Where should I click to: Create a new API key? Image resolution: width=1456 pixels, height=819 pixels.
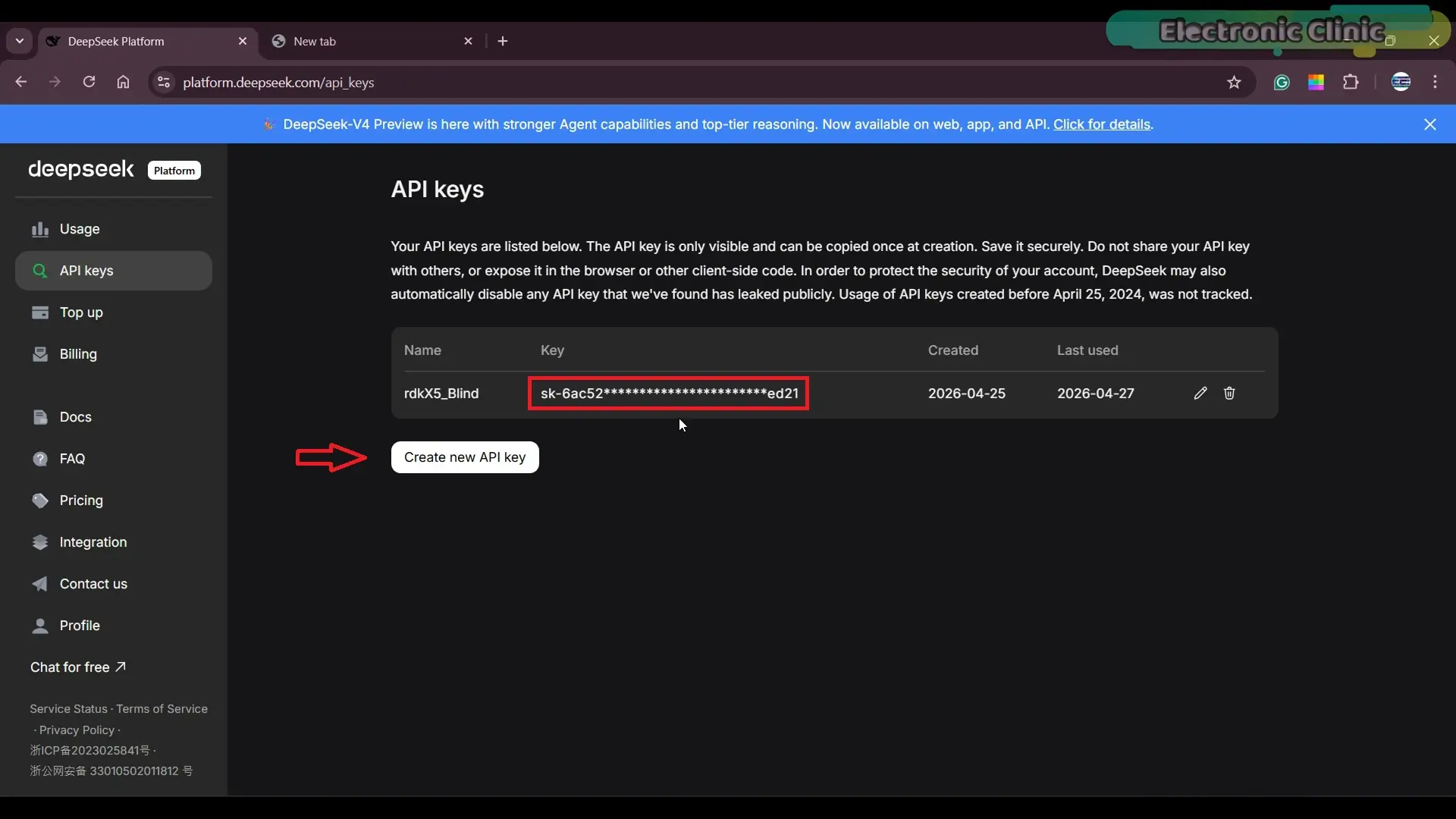tap(465, 457)
